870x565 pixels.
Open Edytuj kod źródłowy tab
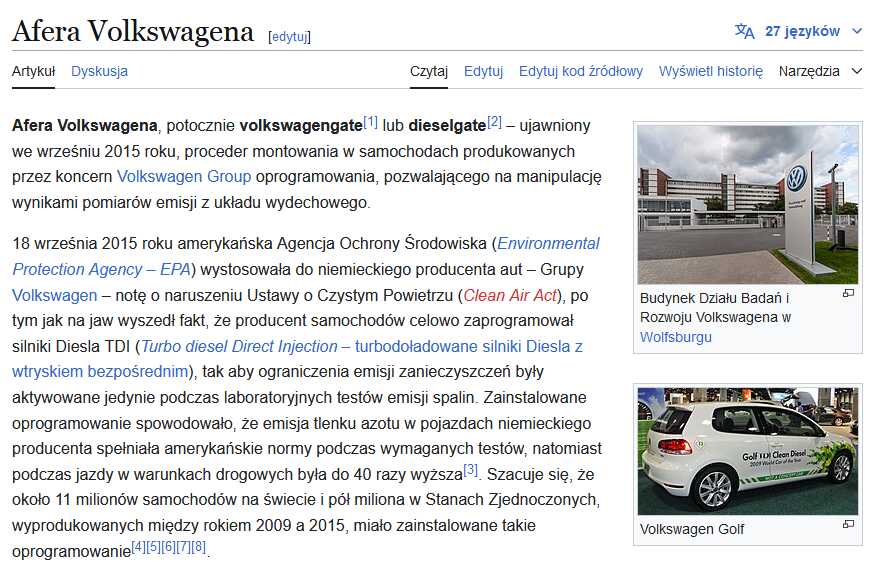click(580, 71)
